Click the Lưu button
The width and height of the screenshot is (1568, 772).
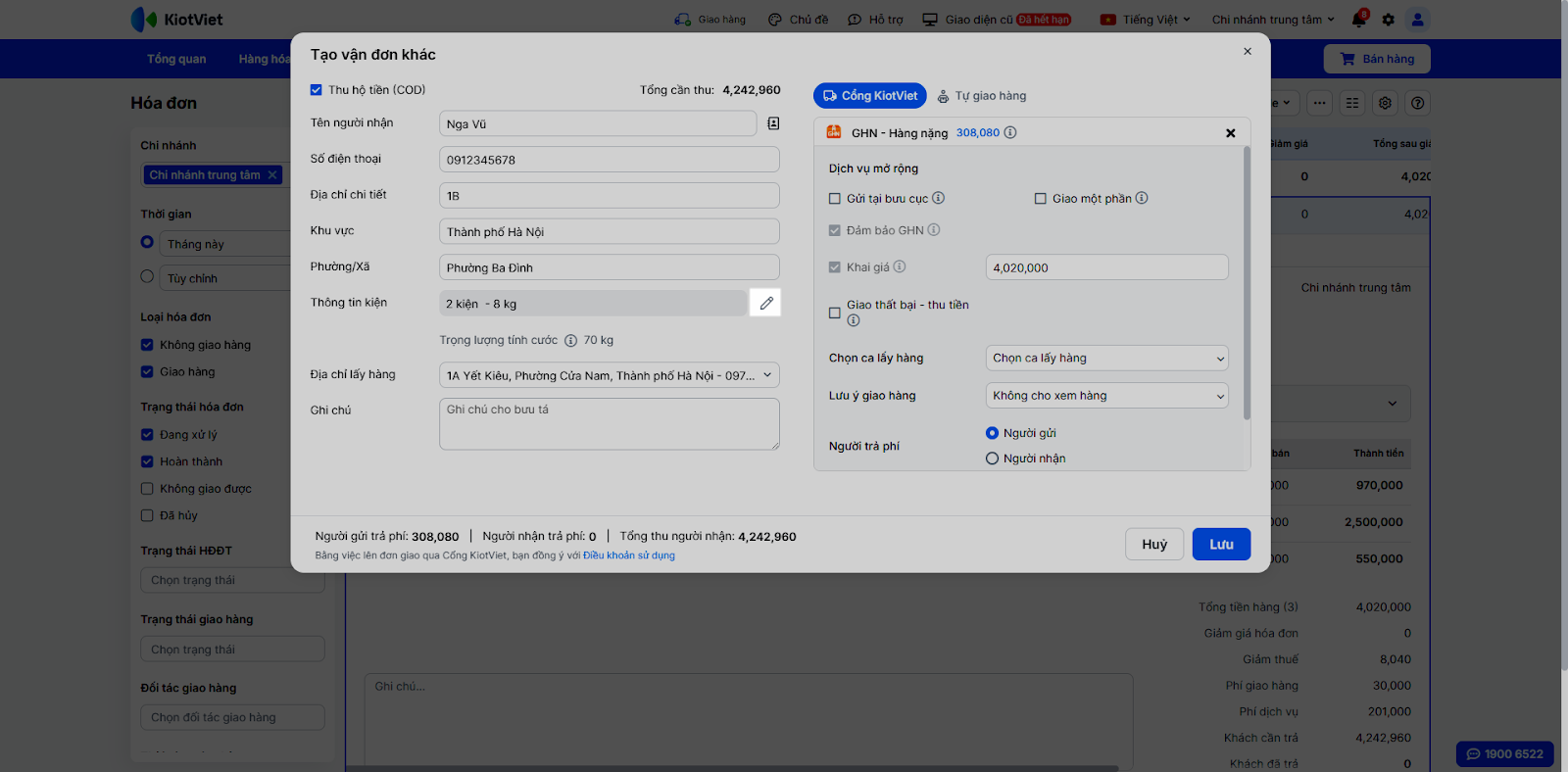coord(1221,545)
